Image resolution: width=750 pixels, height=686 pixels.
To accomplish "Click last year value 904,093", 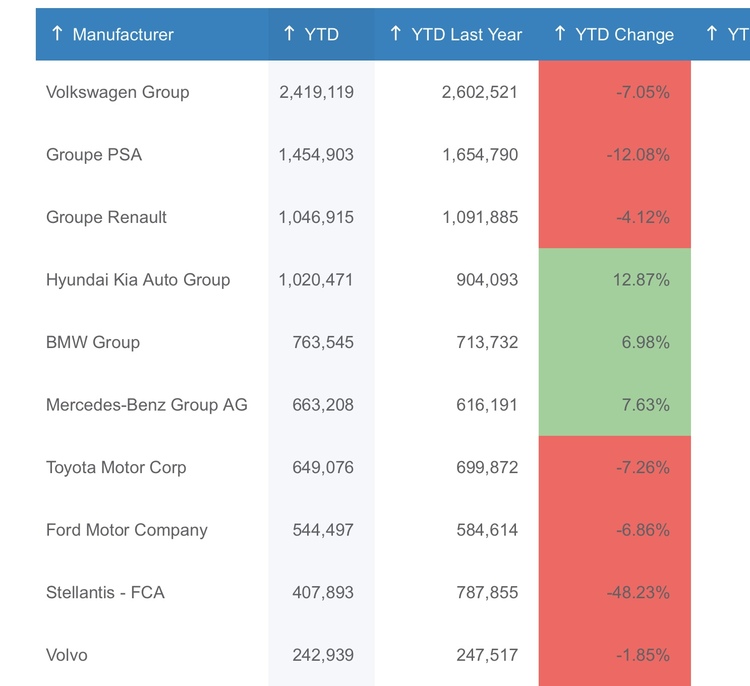I will point(487,280).
